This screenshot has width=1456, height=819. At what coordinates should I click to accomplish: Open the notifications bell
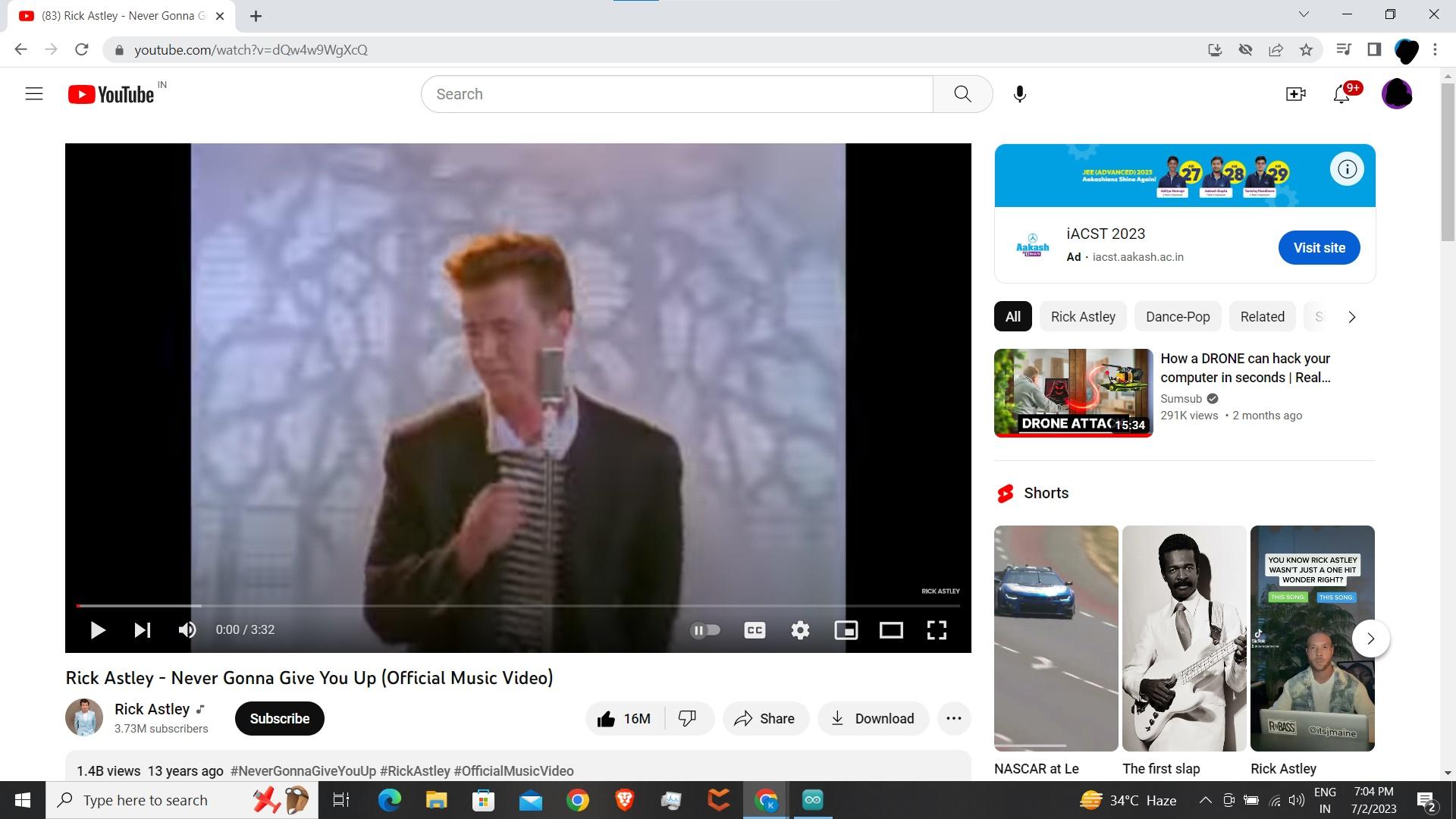(x=1341, y=93)
